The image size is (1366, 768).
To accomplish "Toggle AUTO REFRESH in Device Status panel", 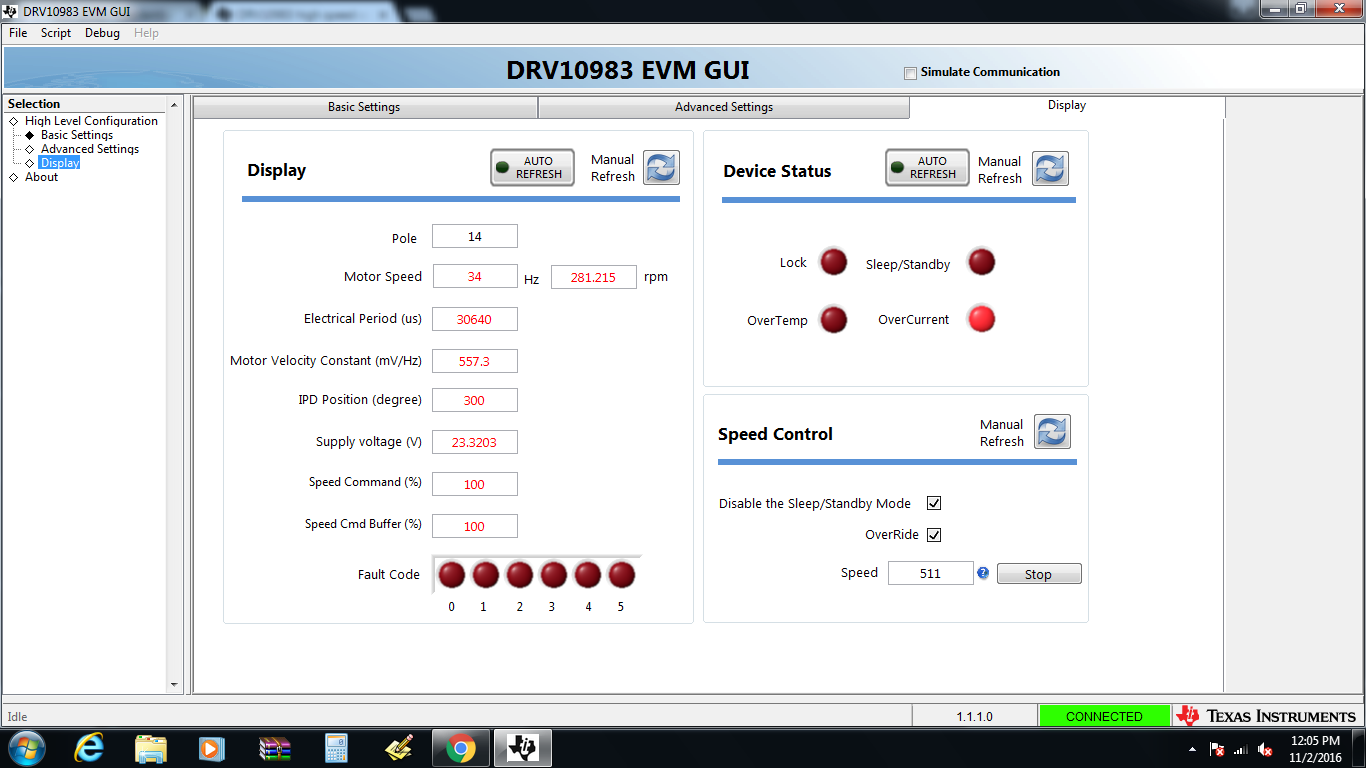I will point(927,167).
